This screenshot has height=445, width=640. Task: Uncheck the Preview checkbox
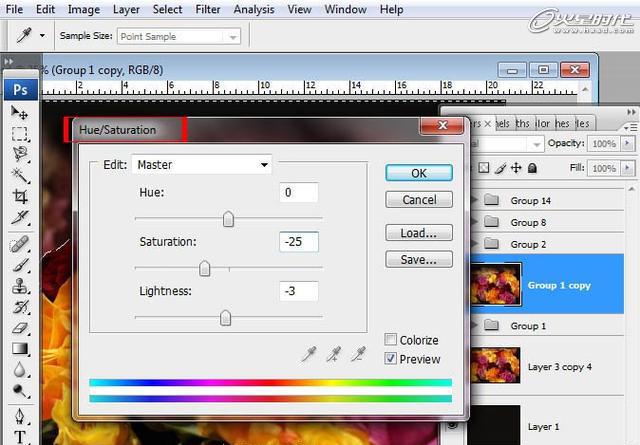click(391, 358)
